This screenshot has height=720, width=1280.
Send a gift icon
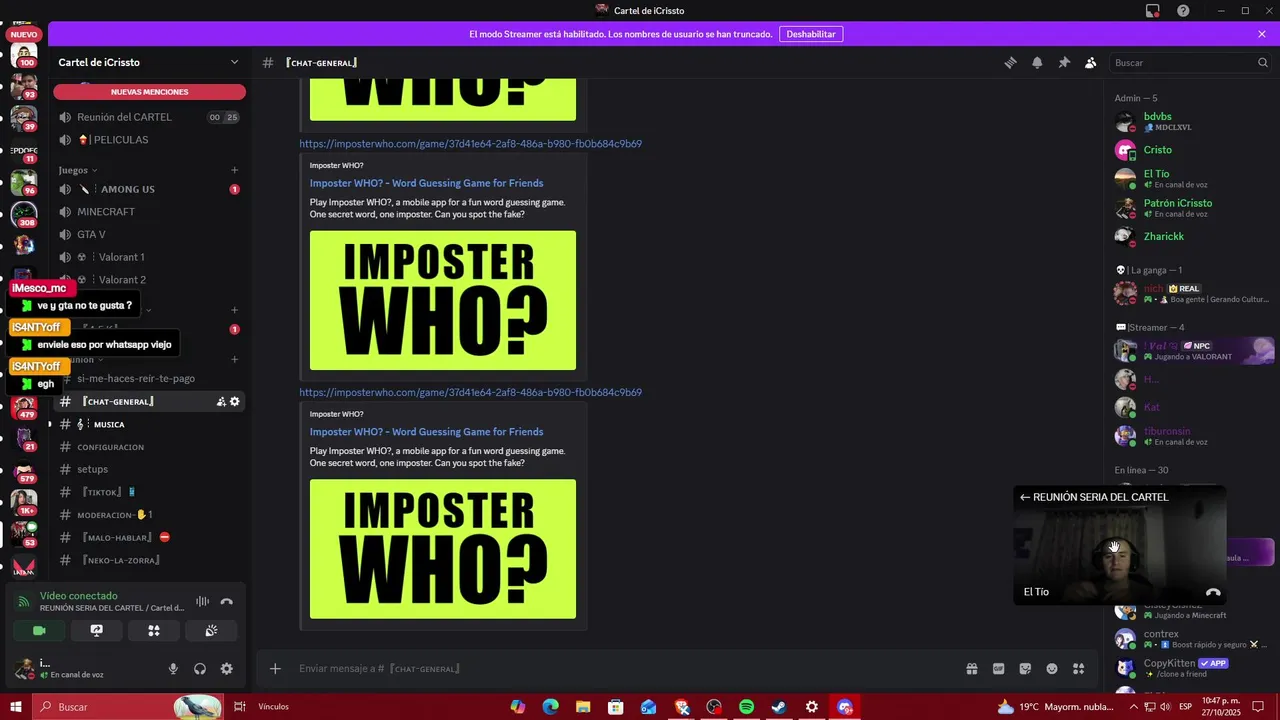(x=971, y=669)
